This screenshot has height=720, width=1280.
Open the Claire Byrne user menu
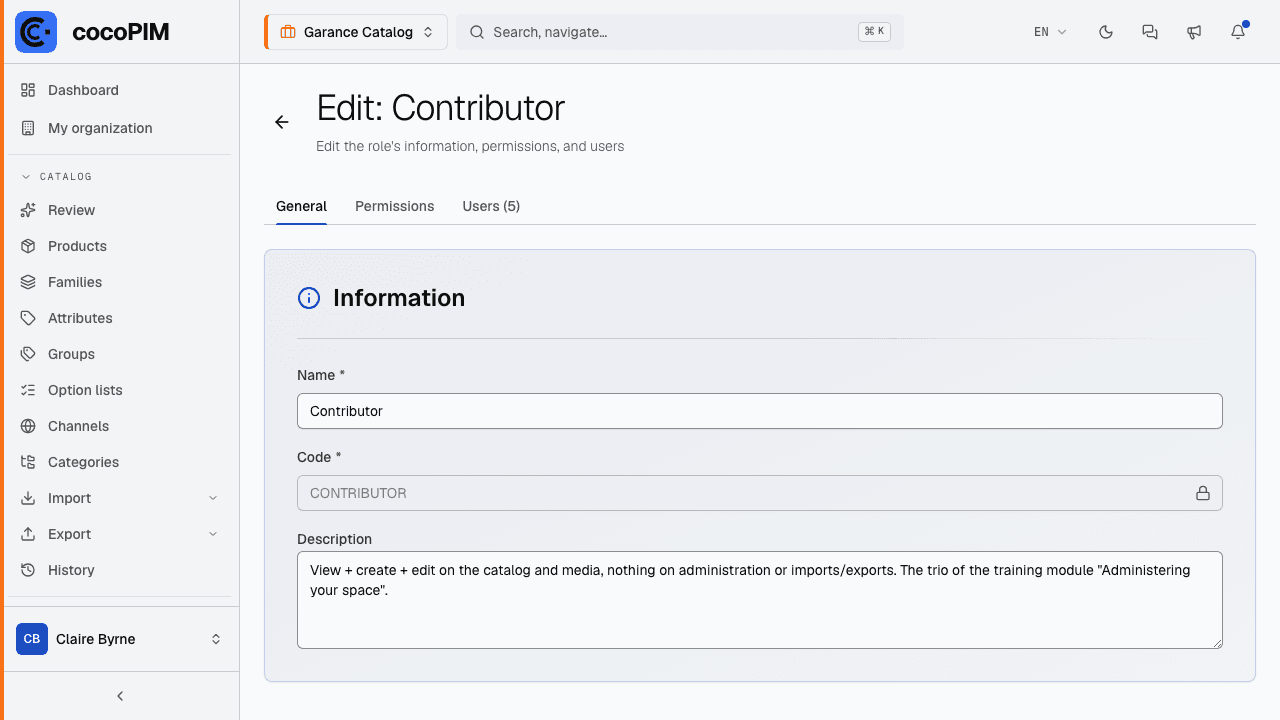(120, 639)
